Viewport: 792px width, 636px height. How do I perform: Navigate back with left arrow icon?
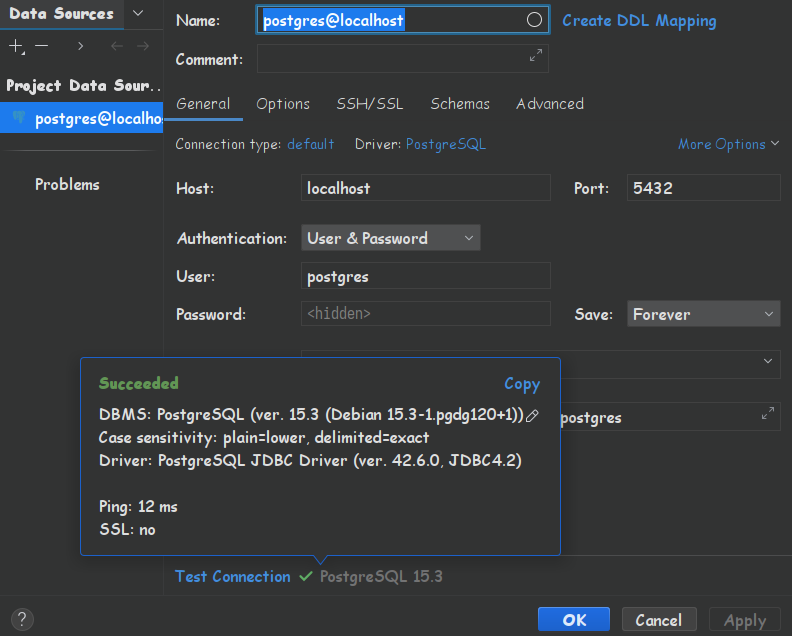coord(117,46)
